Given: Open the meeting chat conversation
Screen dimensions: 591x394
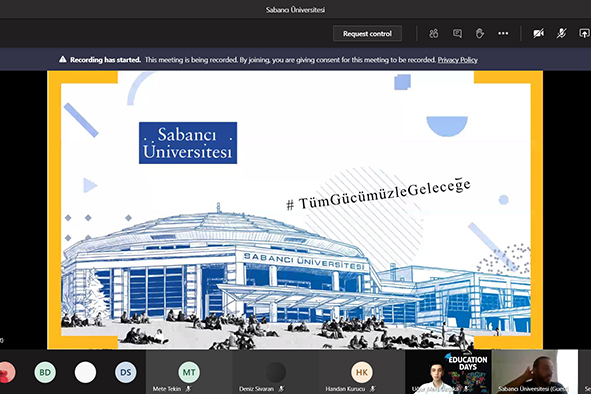Looking at the screenshot, I should pos(457,34).
